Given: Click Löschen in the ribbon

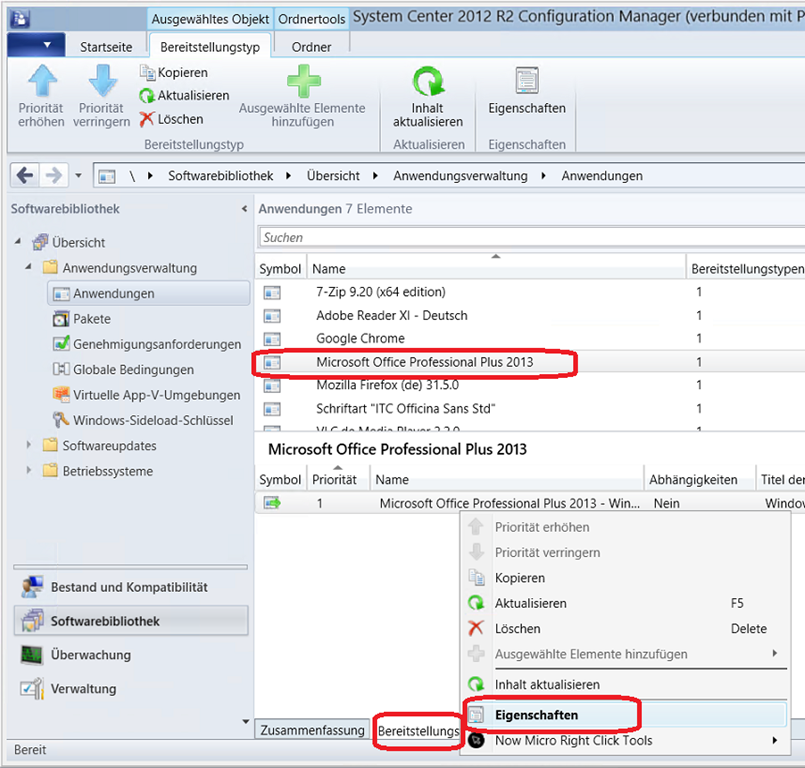Looking at the screenshot, I should click(x=172, y=119).
